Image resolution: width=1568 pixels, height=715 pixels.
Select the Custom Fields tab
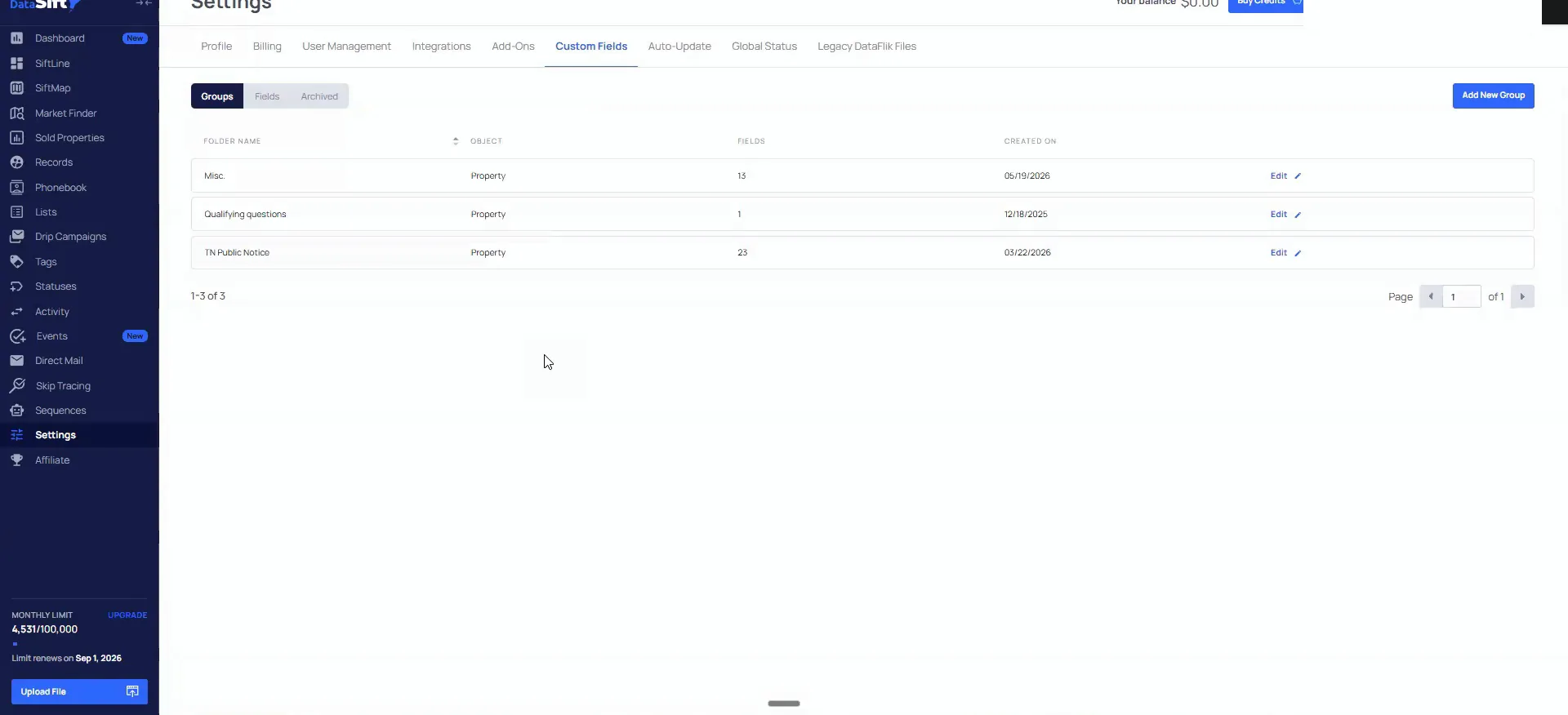pyautogui.click(x=591, y=47)
